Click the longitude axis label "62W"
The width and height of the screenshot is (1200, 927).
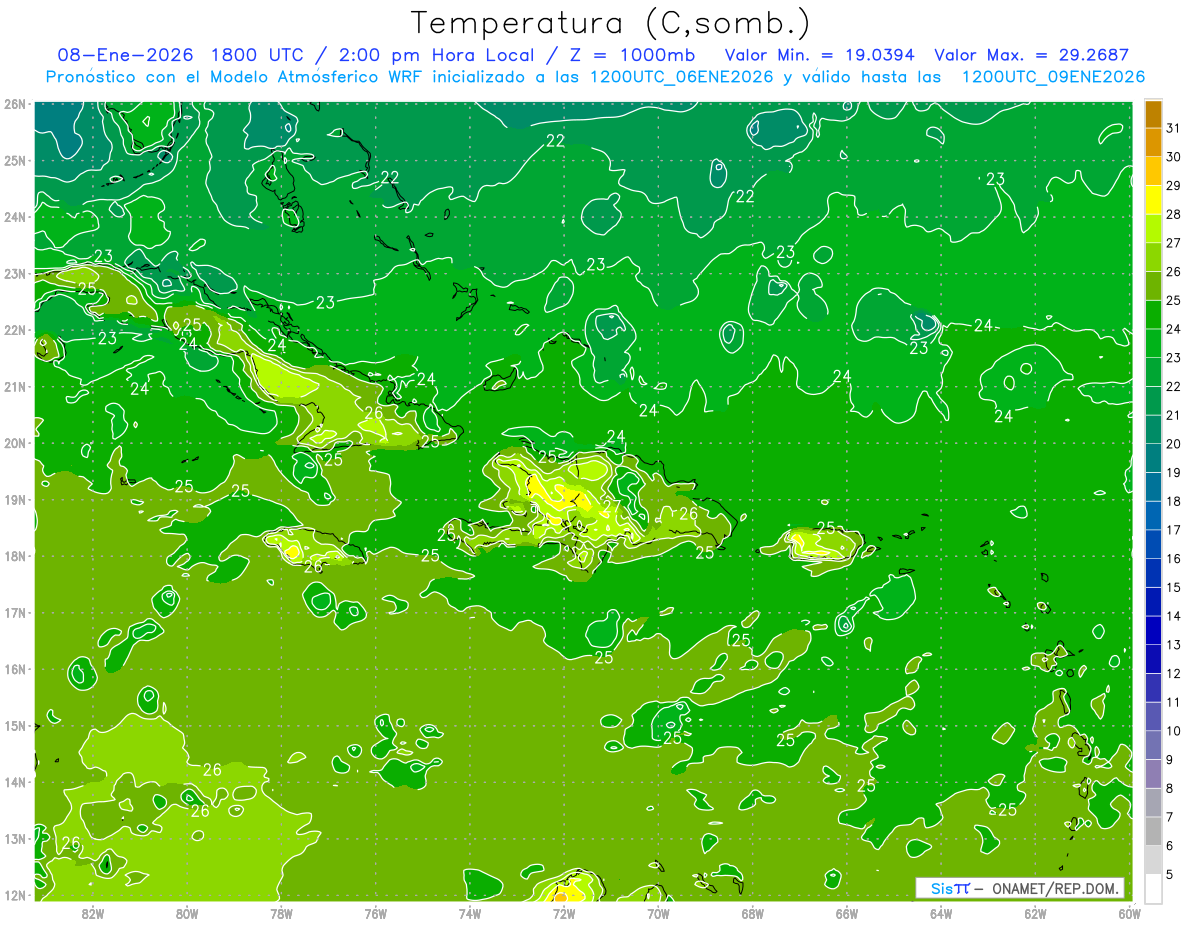click(1035, 913)
